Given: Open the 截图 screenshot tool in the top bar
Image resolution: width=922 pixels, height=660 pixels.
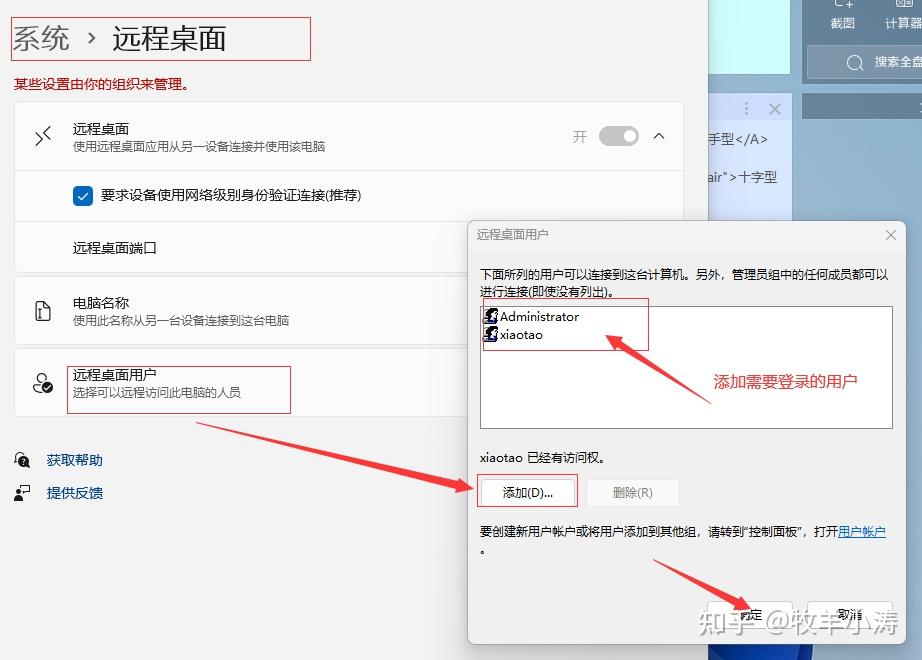Looking at the screenshot, I should tap(842, 18).
